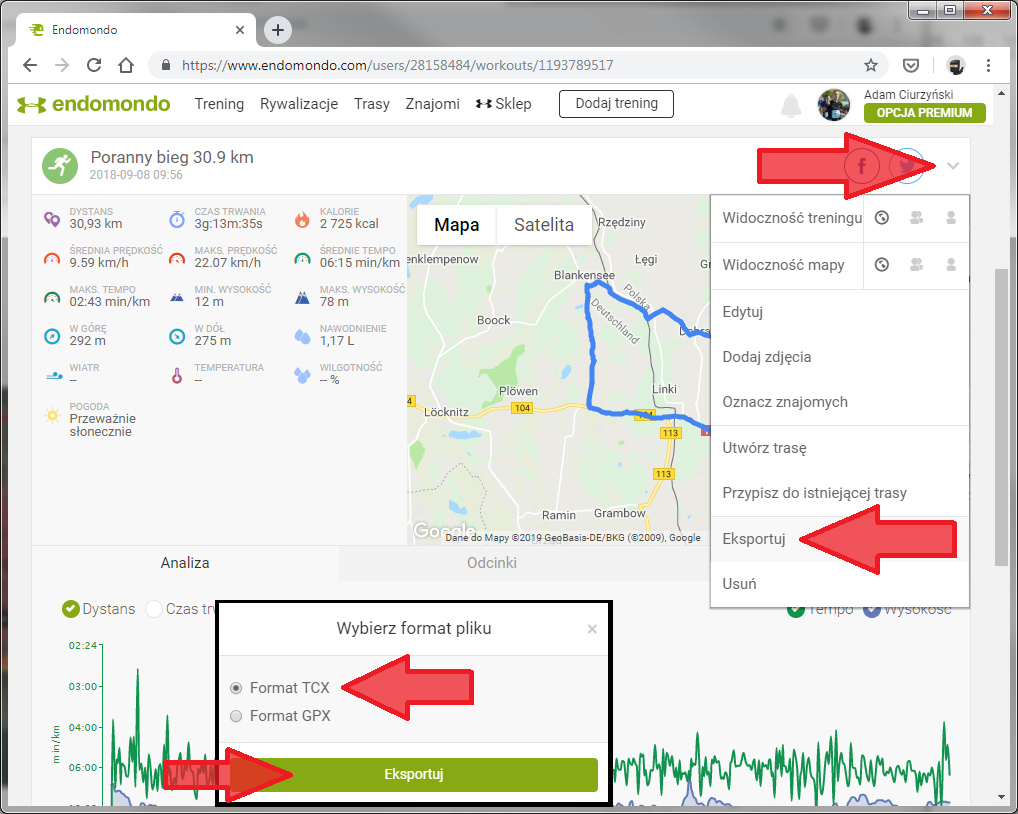Viewport: 1018px width, 814px height.
Task: Open the browser three-dot menu
Action: click(989, 65)
